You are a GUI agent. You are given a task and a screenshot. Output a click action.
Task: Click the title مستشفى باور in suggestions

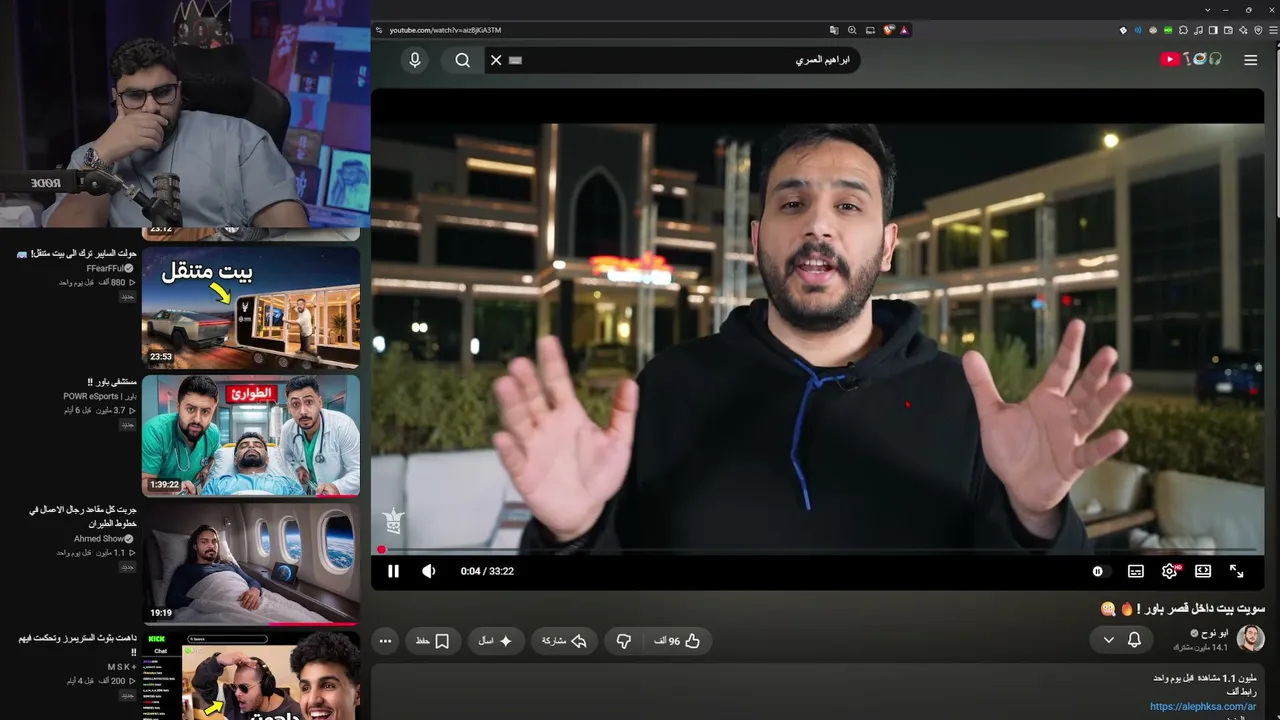[x=111, y=382]
